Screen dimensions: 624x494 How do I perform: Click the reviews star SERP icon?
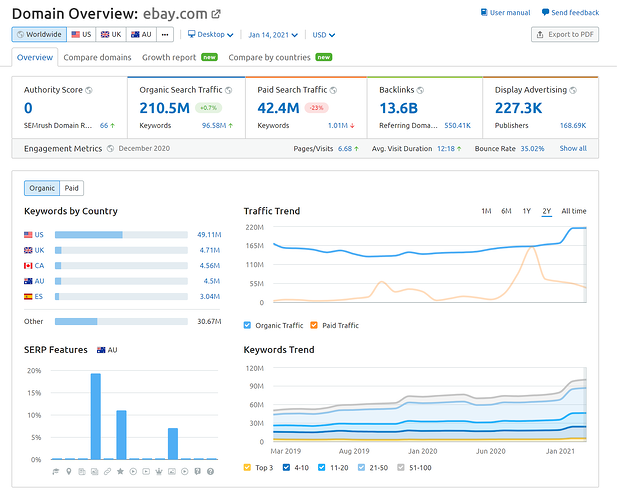(120, 472)
